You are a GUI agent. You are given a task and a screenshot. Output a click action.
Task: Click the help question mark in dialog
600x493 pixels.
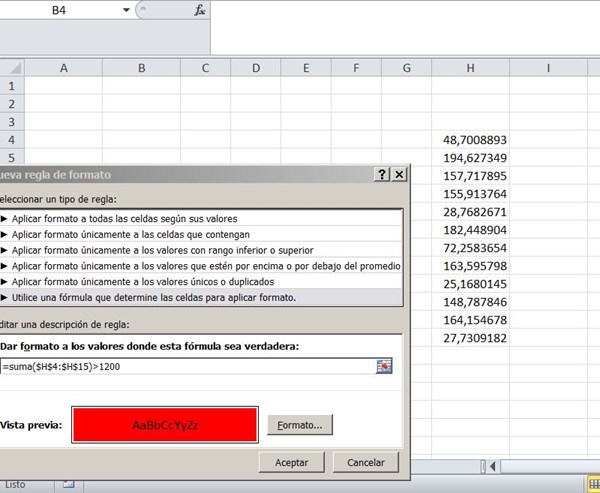382,175
